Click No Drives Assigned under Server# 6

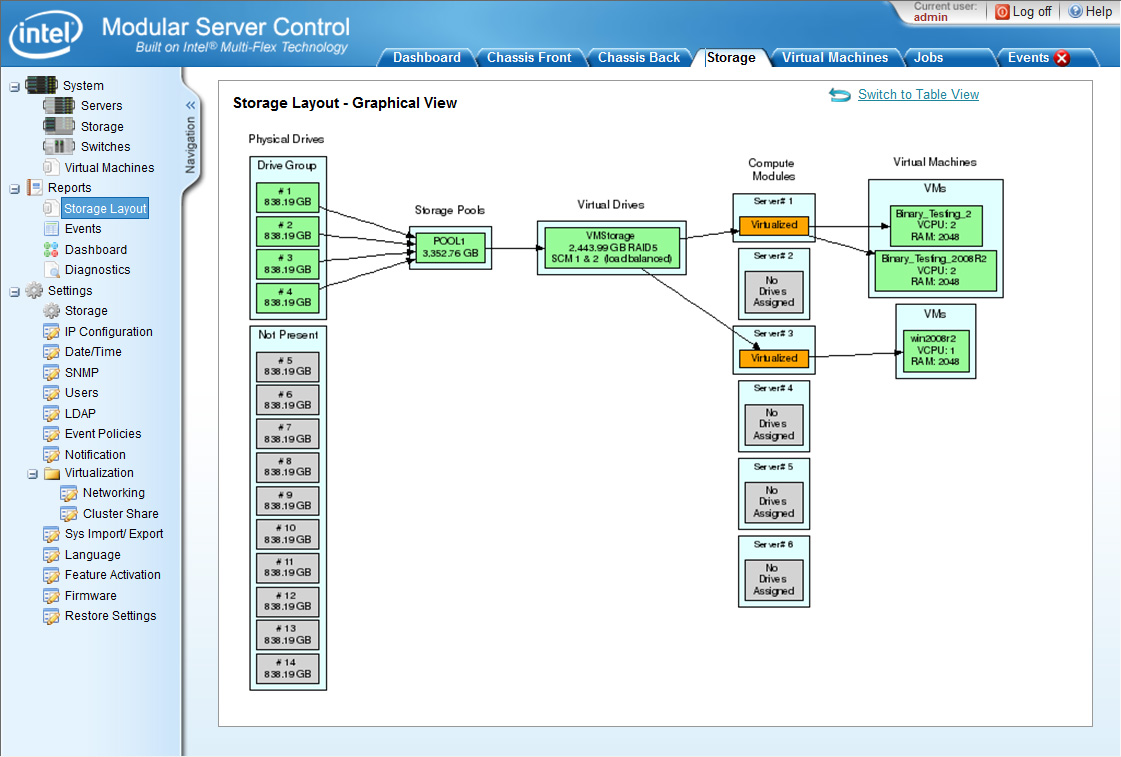click(x=774, y=580)
